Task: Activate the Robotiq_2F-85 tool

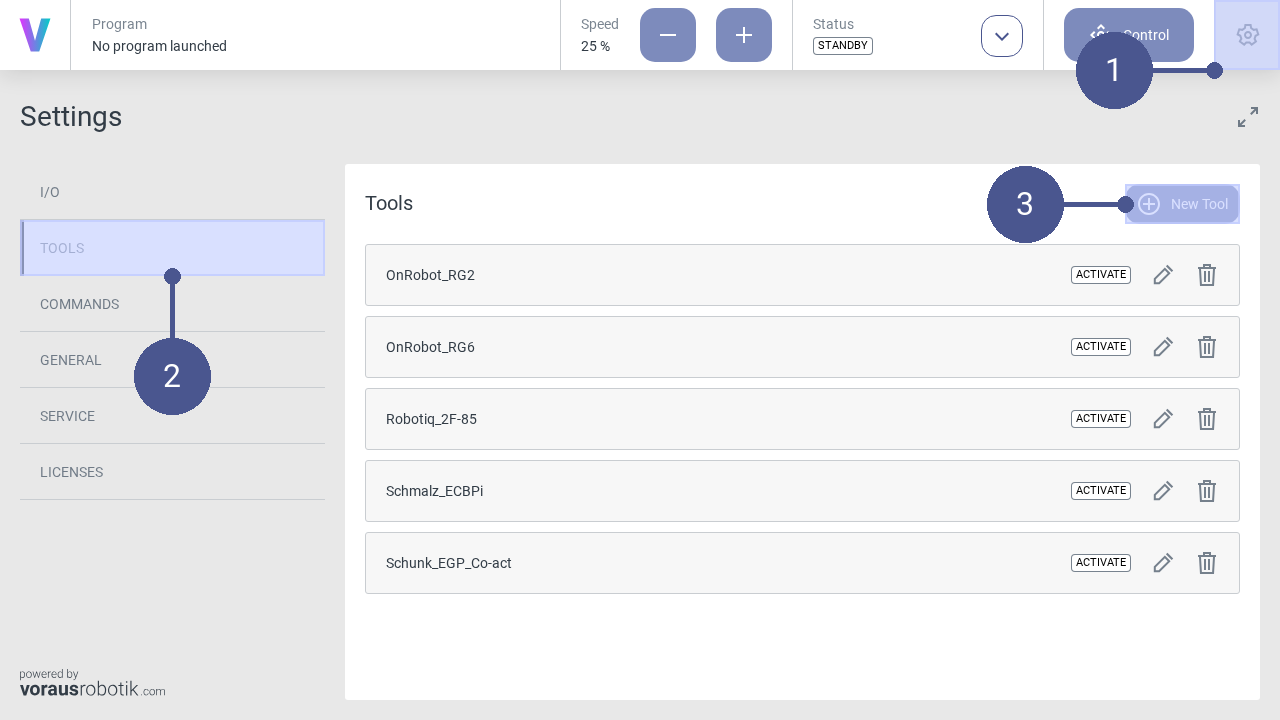Action: pos(1100,419)
